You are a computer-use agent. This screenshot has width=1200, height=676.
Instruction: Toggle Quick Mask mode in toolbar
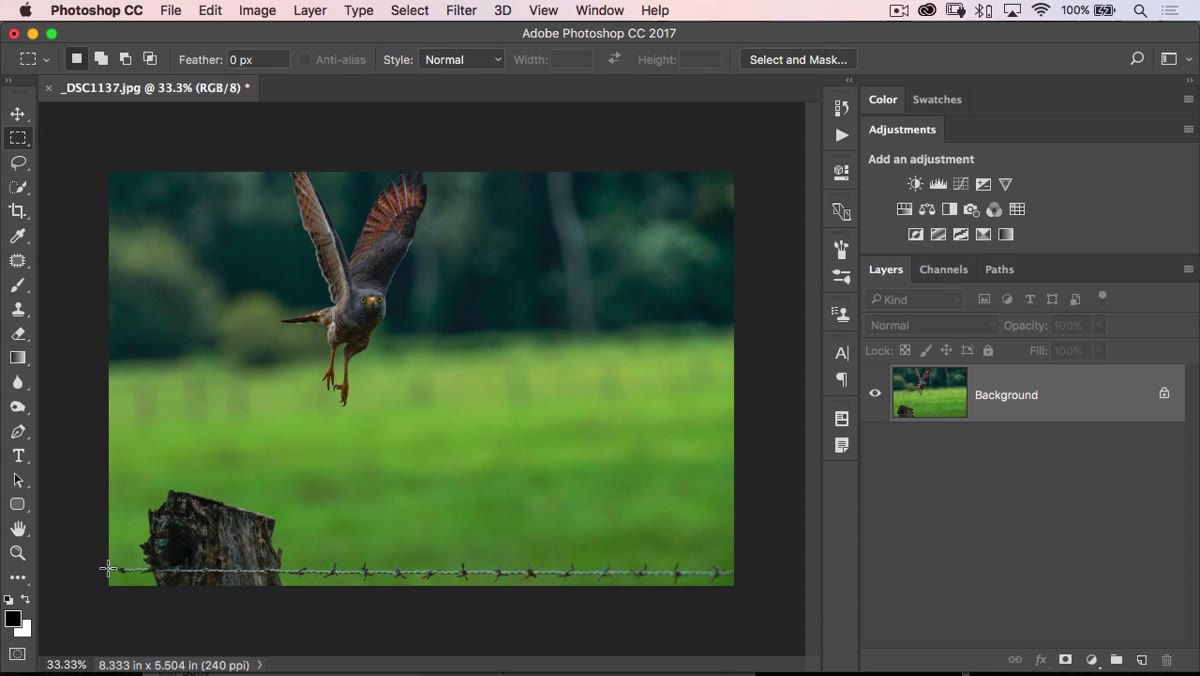17,654
